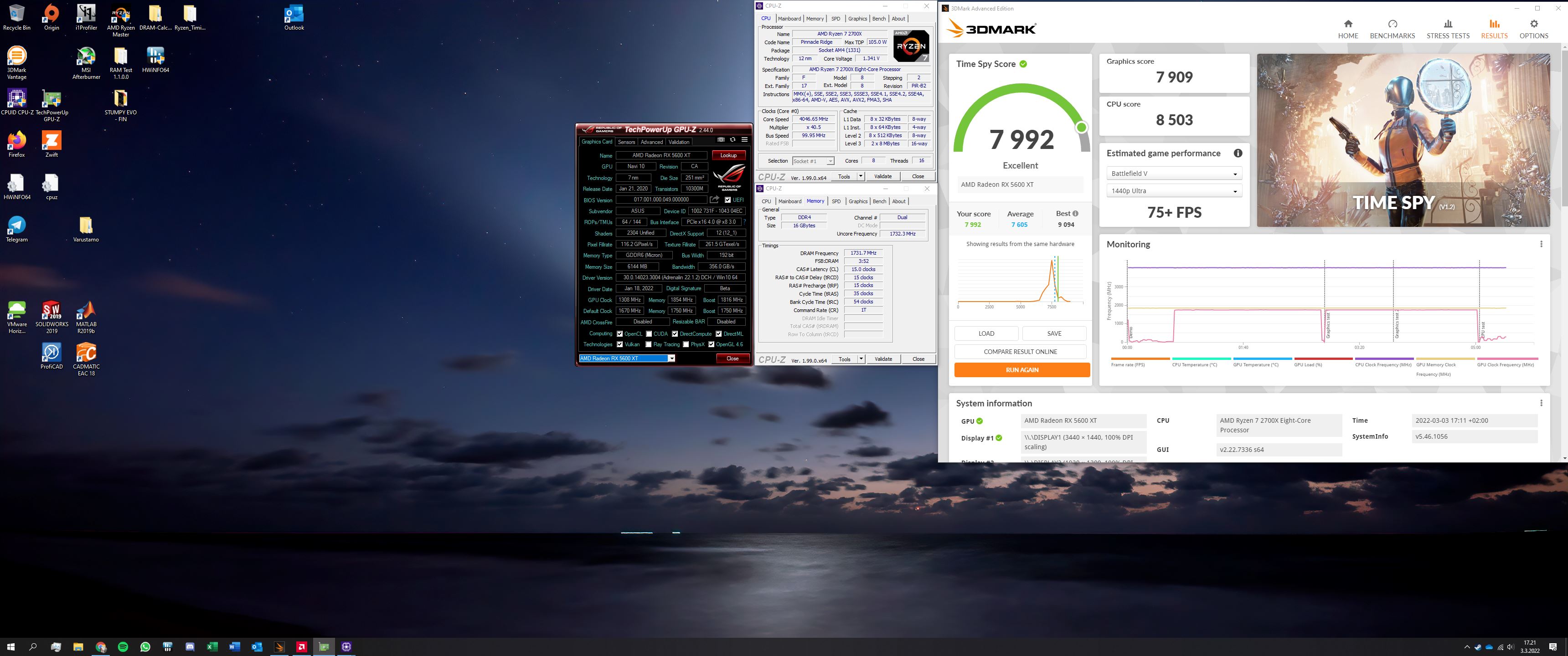The image size is (1568, 656).
Task: Click COMPARE RESULT ONLINE button
Action: 1020,352
